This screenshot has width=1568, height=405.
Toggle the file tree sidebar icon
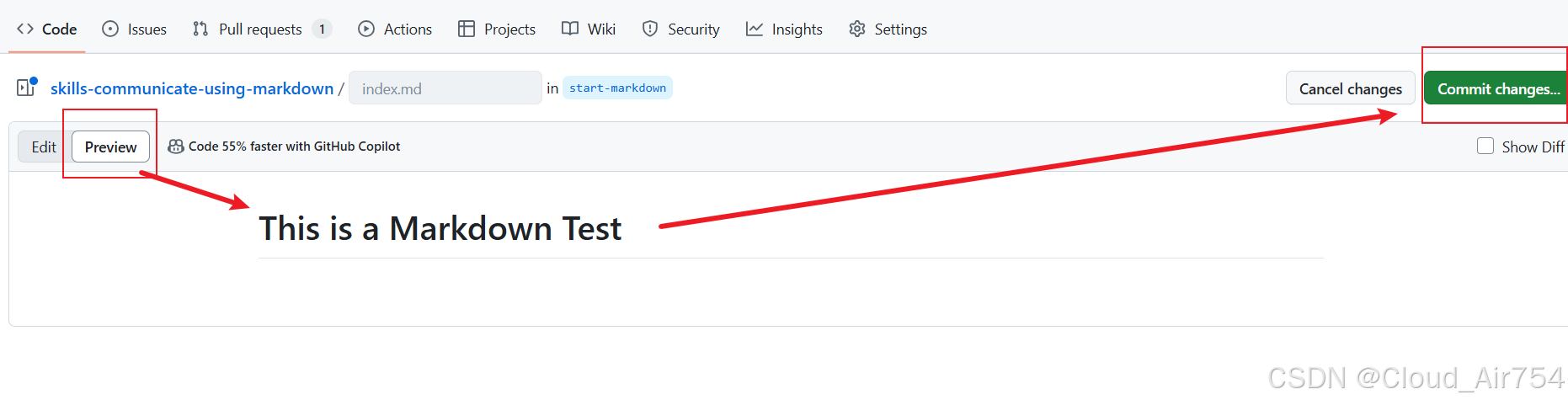[x=27, y=87]
